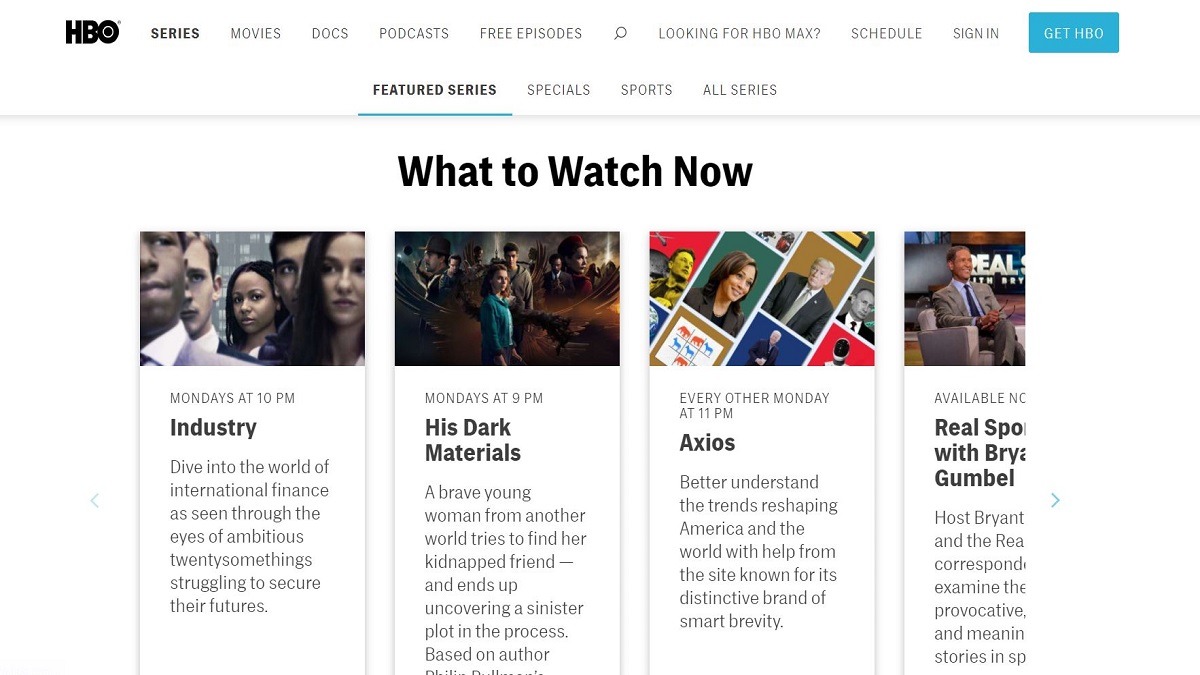Go to Free Episodes
Image resolution: width=1200 pixels, height=675 pixels.
pyautogui.click(x=531, y=33)
